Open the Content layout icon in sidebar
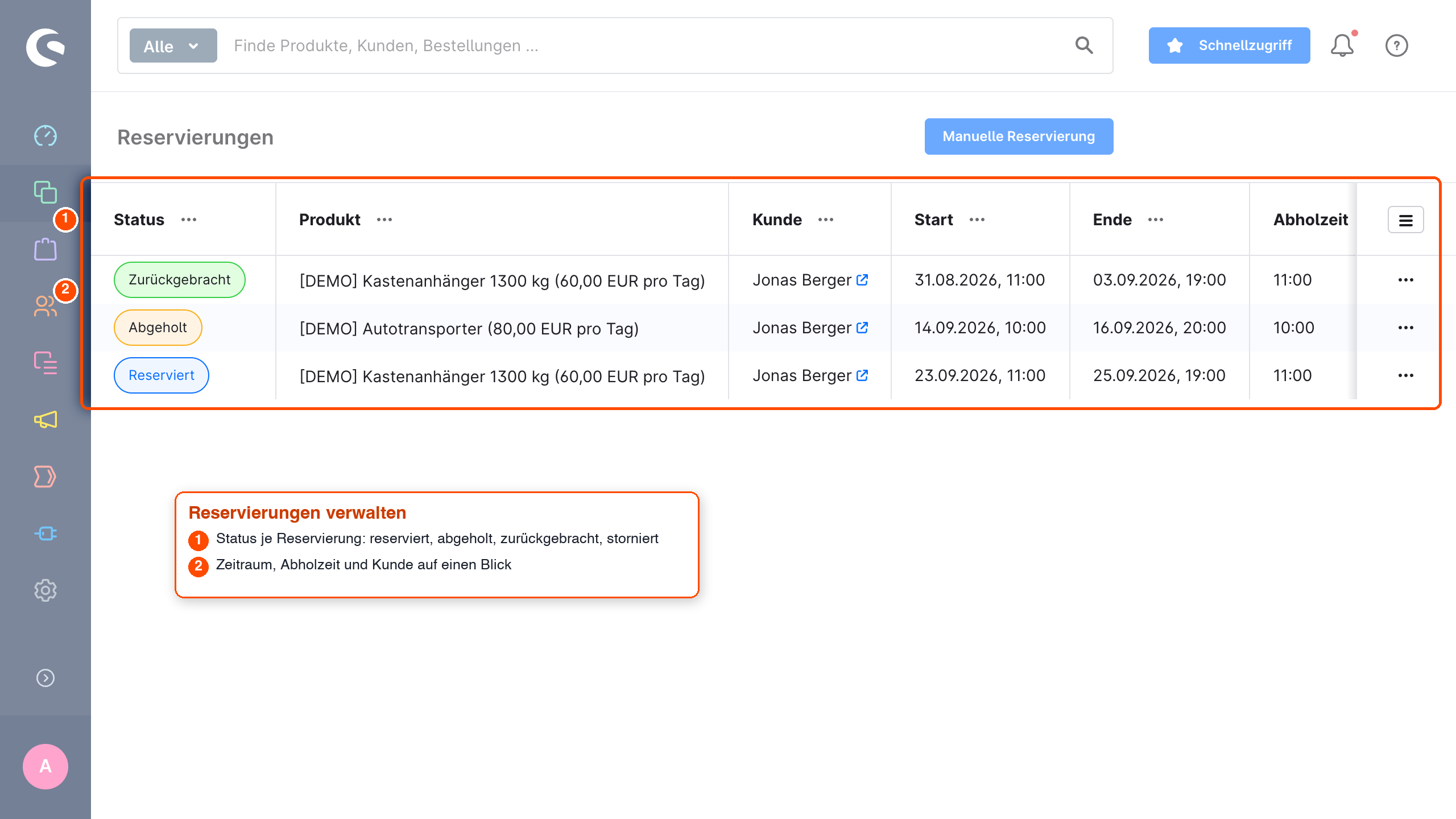The height and width of the screenshot is (819, 1456). pyautogui.click(x=45, y=363)
